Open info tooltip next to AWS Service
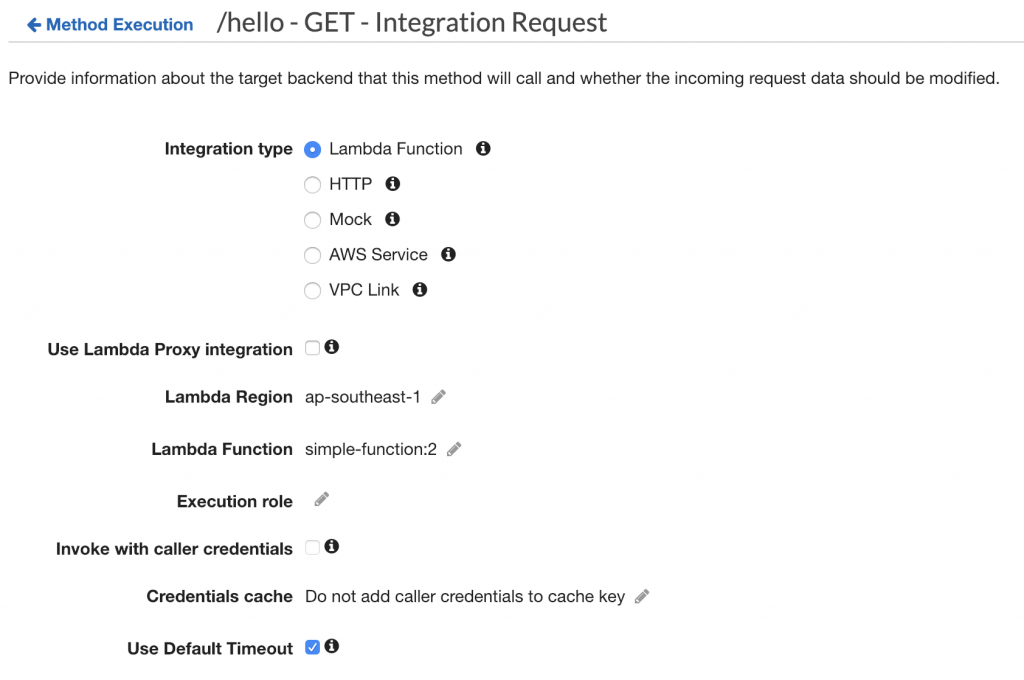Image resolution: width=1024 pixels, height=680 pixels. [448, 254]
